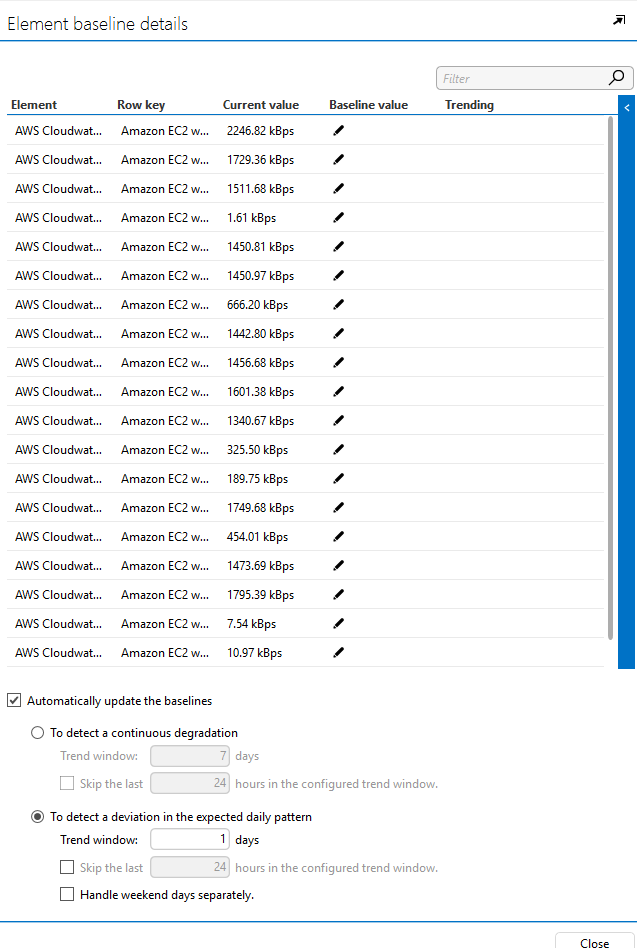Edit baseline for the 1749.68 kBps row
Image resolution: width=637 pixels, height=948 pixels.
(338, 508)
